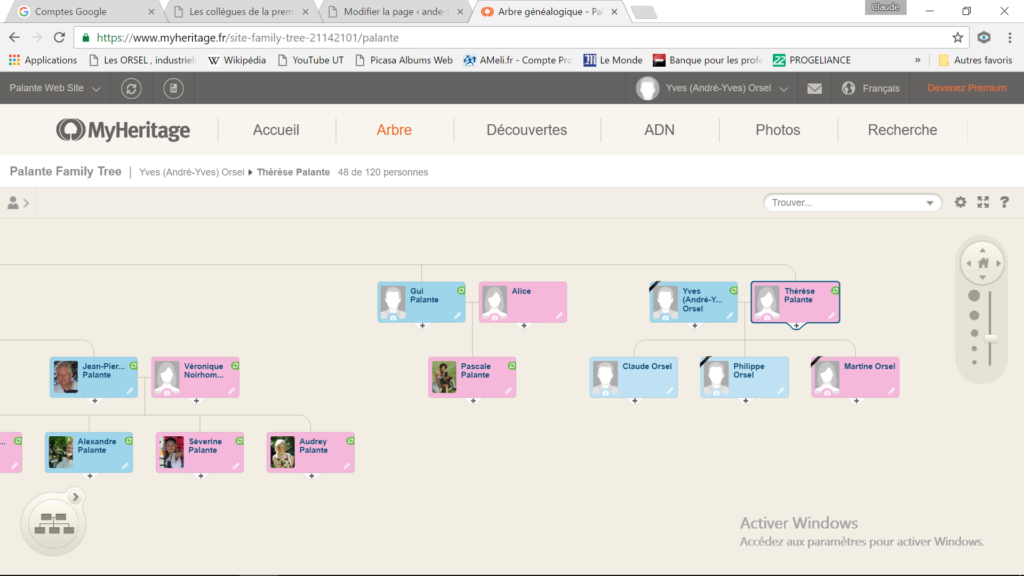Open tree settings gear icon
The height and width of the screenshot is (576, 1024).
960,202
